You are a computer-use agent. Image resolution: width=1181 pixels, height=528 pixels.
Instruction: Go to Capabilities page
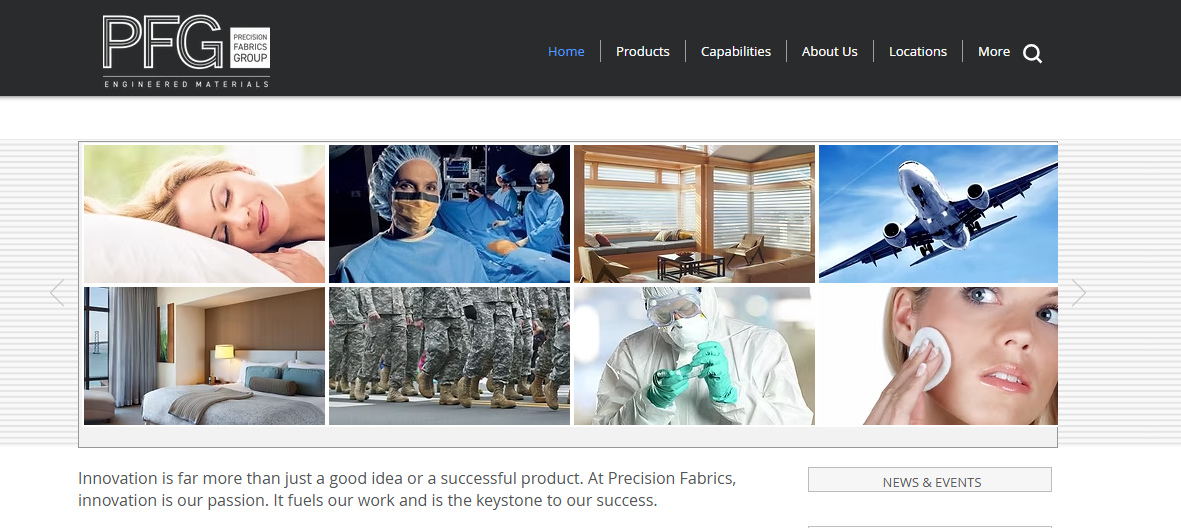click(736, 51)
